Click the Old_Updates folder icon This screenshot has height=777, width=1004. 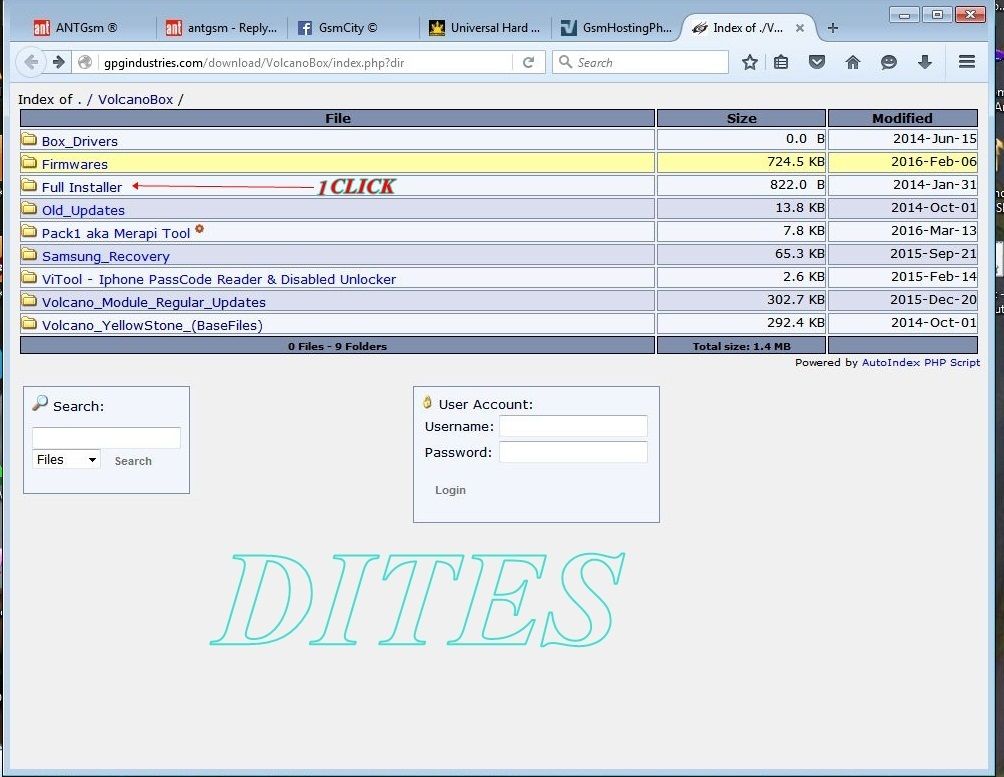coord(29,208)
